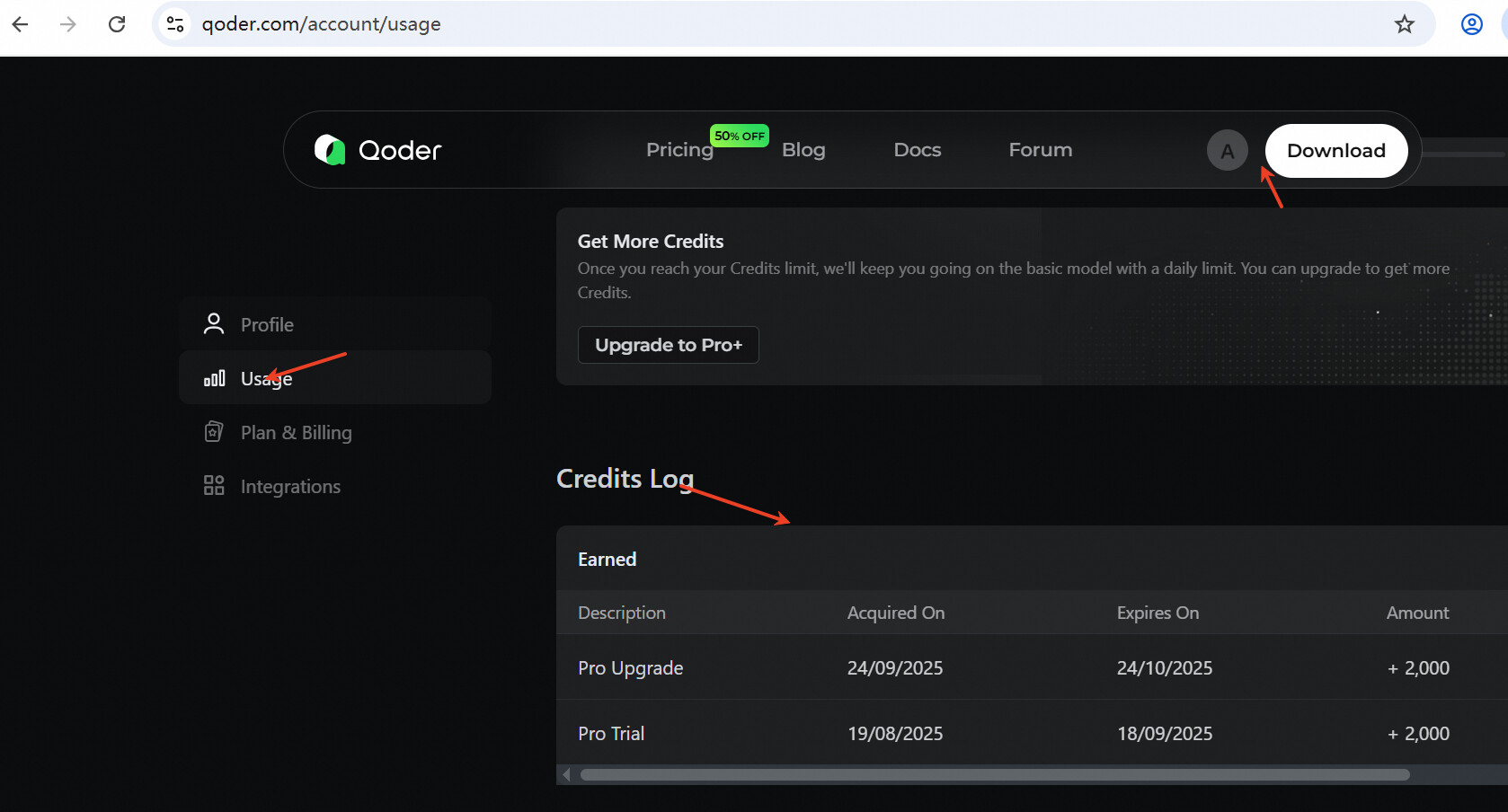Screen dimensions: 1508x812
Task: Click the Plan & Billing icon
Action: coord(214,432)
